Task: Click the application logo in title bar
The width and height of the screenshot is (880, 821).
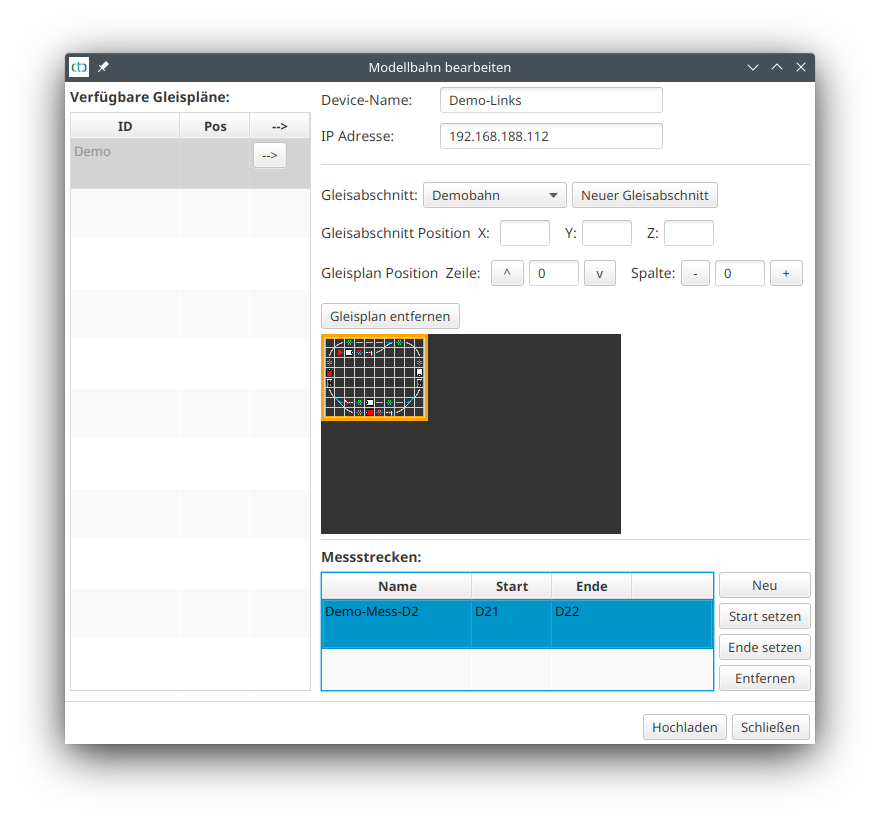Action: [x=79, y=67]
